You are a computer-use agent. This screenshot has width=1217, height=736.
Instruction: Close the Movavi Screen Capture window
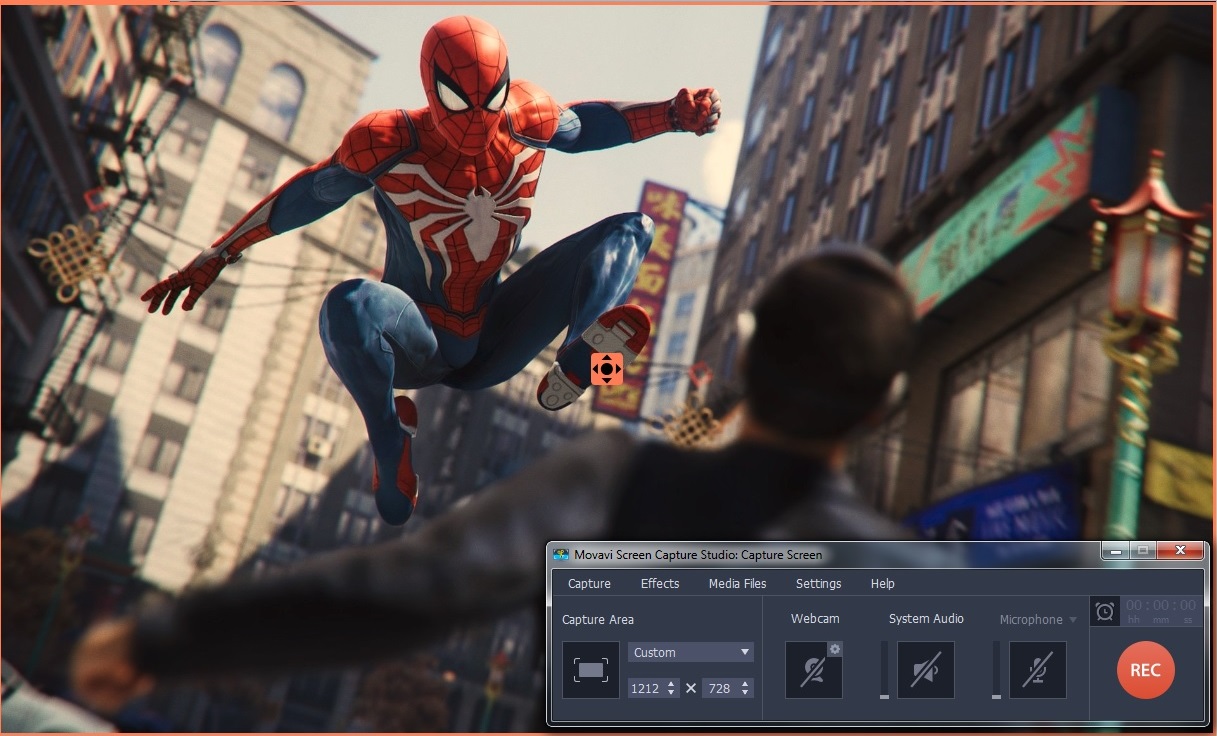(1180, 551)
